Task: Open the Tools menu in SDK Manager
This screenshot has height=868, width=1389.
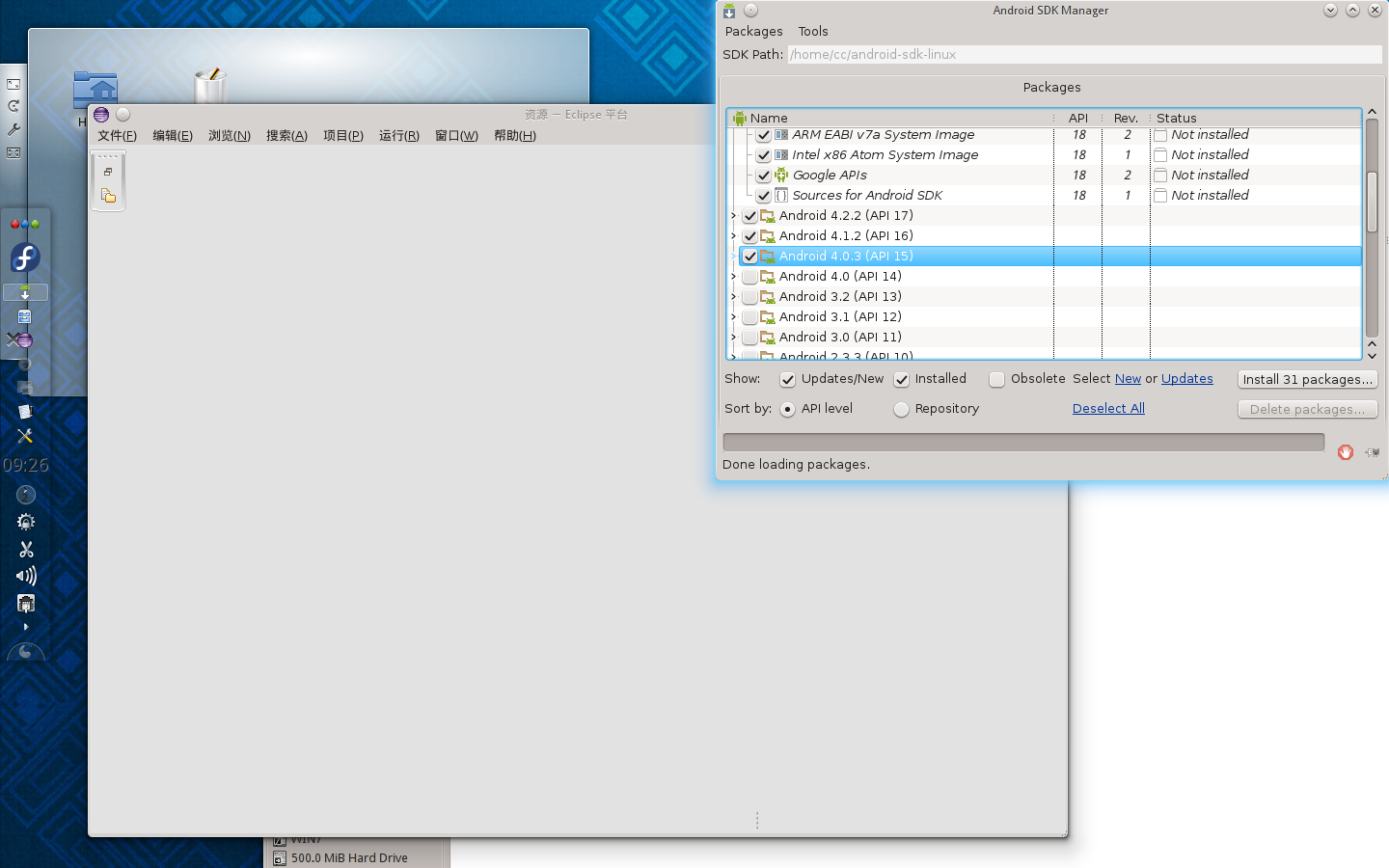Action: (813, 31)
